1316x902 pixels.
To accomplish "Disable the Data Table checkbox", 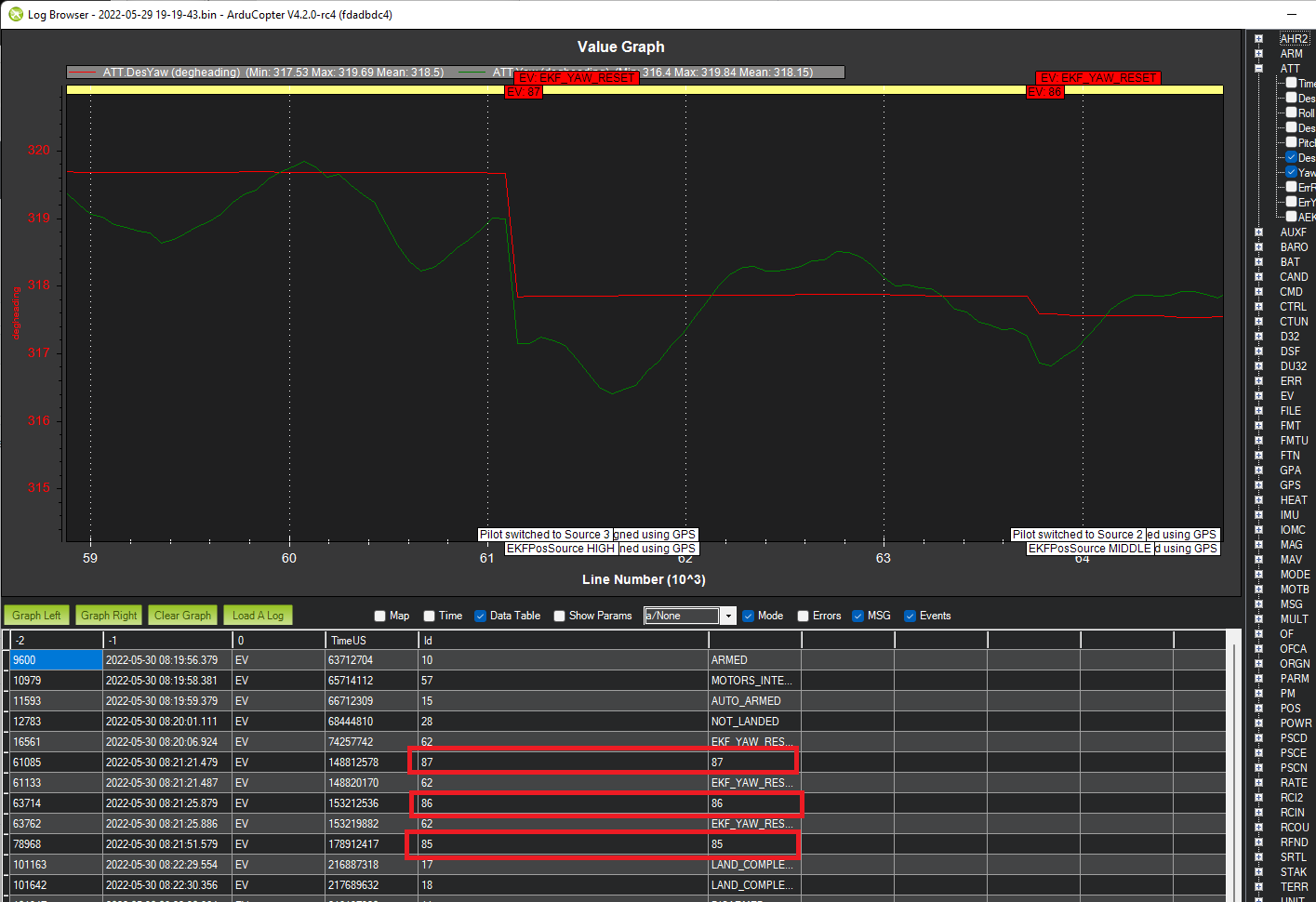I will [x=481, y=616].
